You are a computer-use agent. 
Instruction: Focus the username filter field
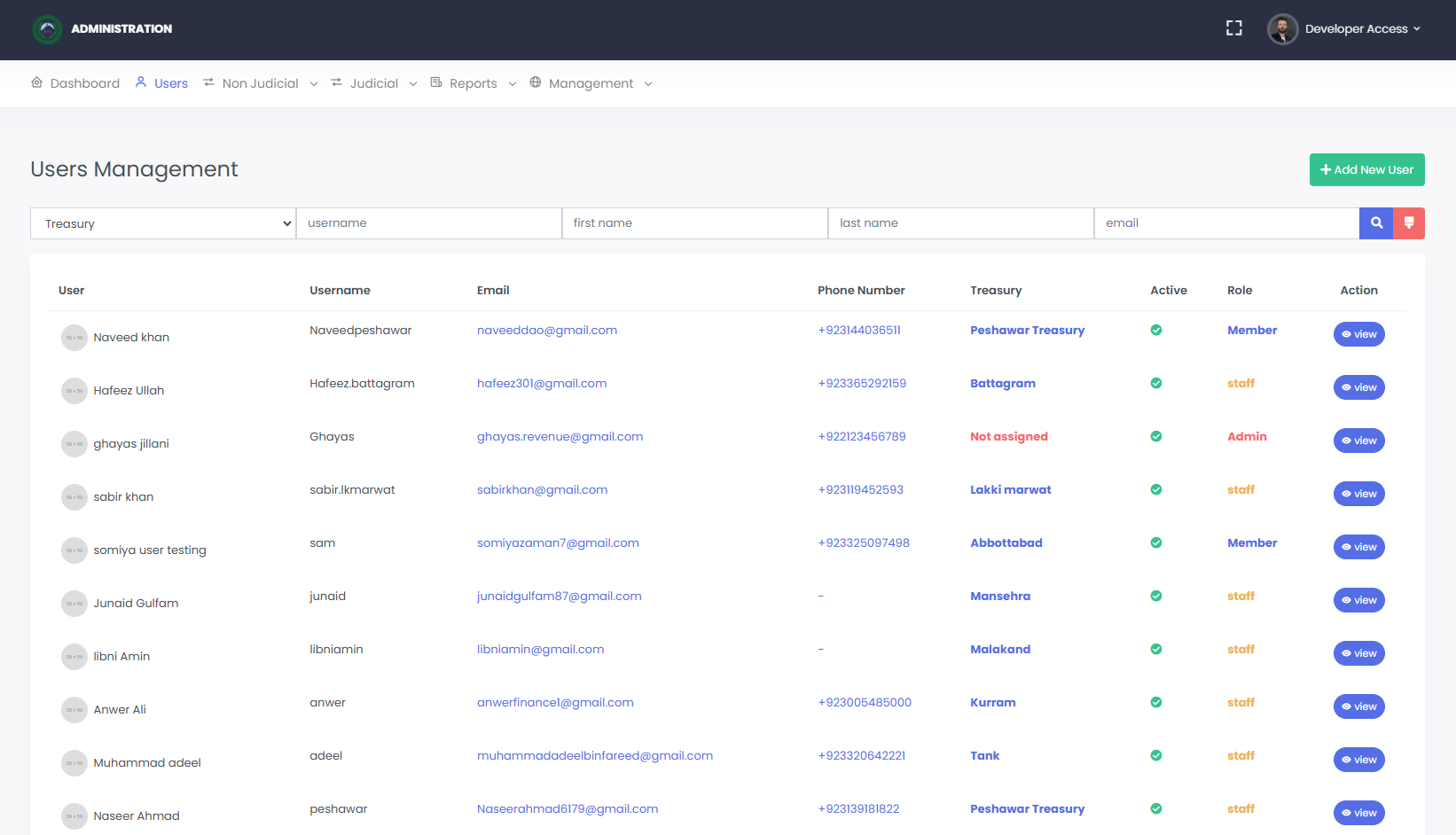[x=429, y=223]
